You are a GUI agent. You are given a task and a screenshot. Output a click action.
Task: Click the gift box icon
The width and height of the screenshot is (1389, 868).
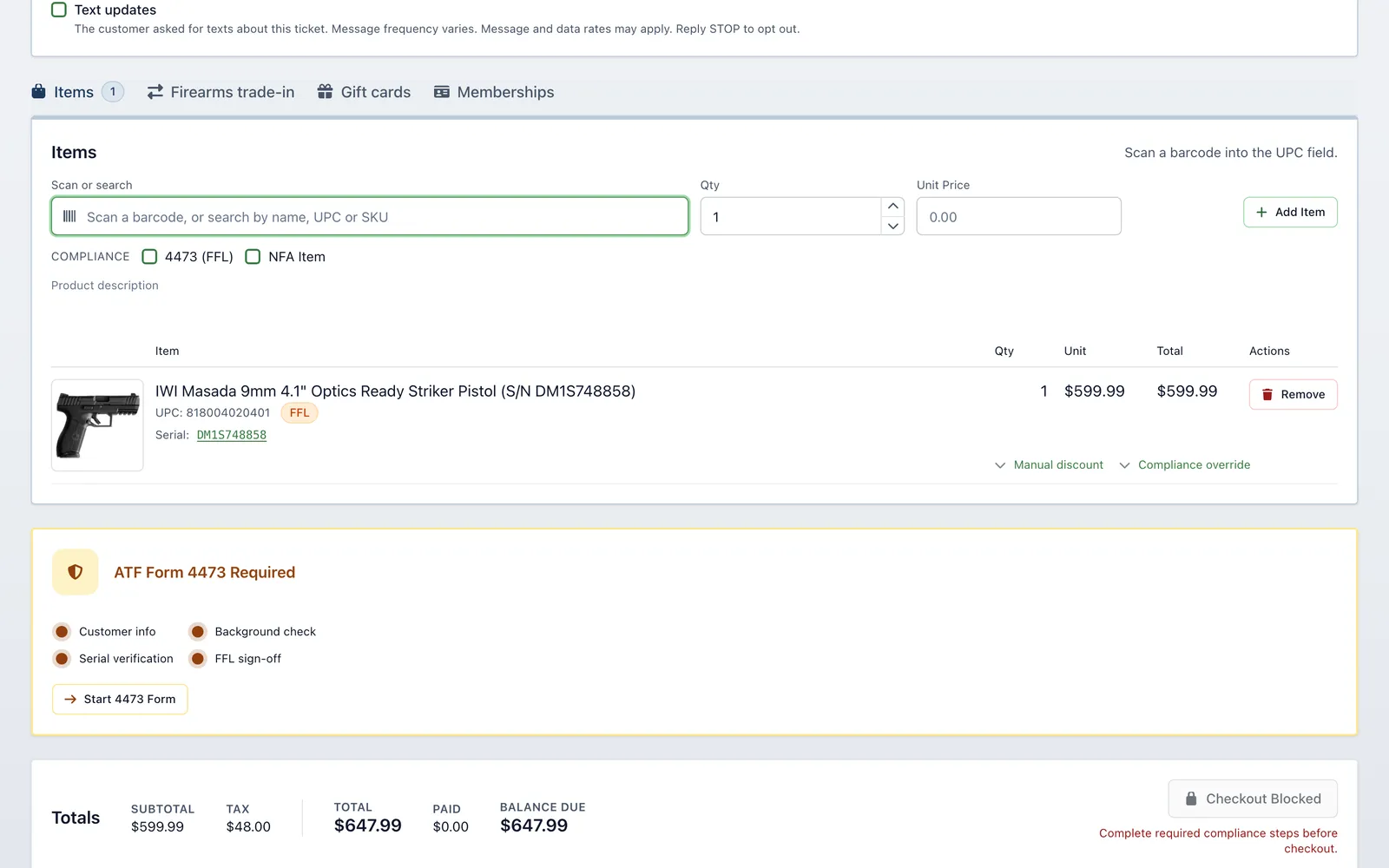[x=325, y=91]
